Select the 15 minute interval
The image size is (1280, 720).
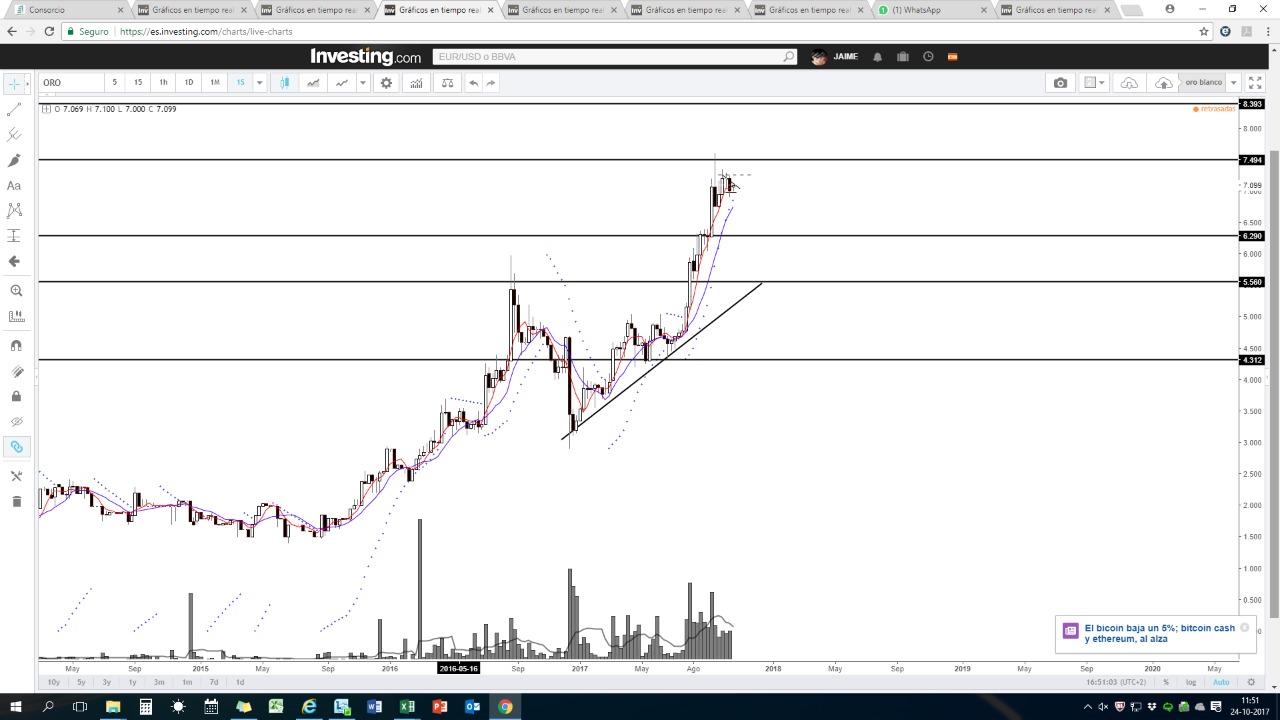pyautogui.click(x=138, y=83)
